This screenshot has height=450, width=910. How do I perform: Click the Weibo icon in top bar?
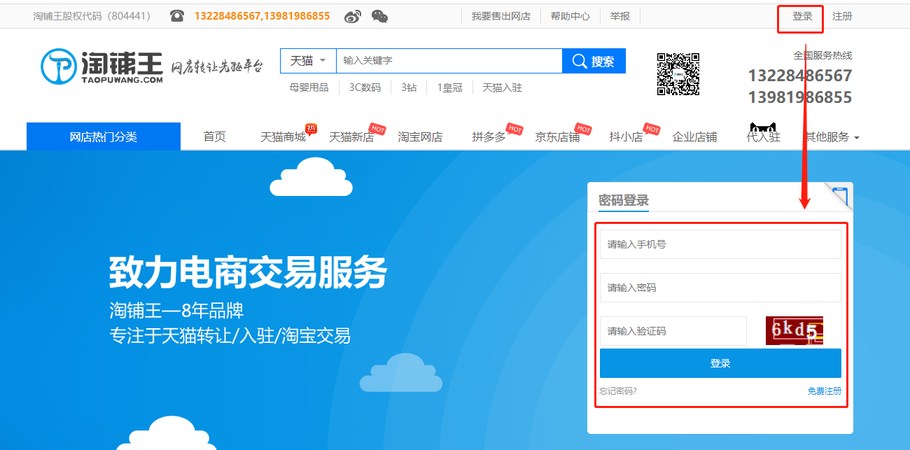(x=352, y=16)
